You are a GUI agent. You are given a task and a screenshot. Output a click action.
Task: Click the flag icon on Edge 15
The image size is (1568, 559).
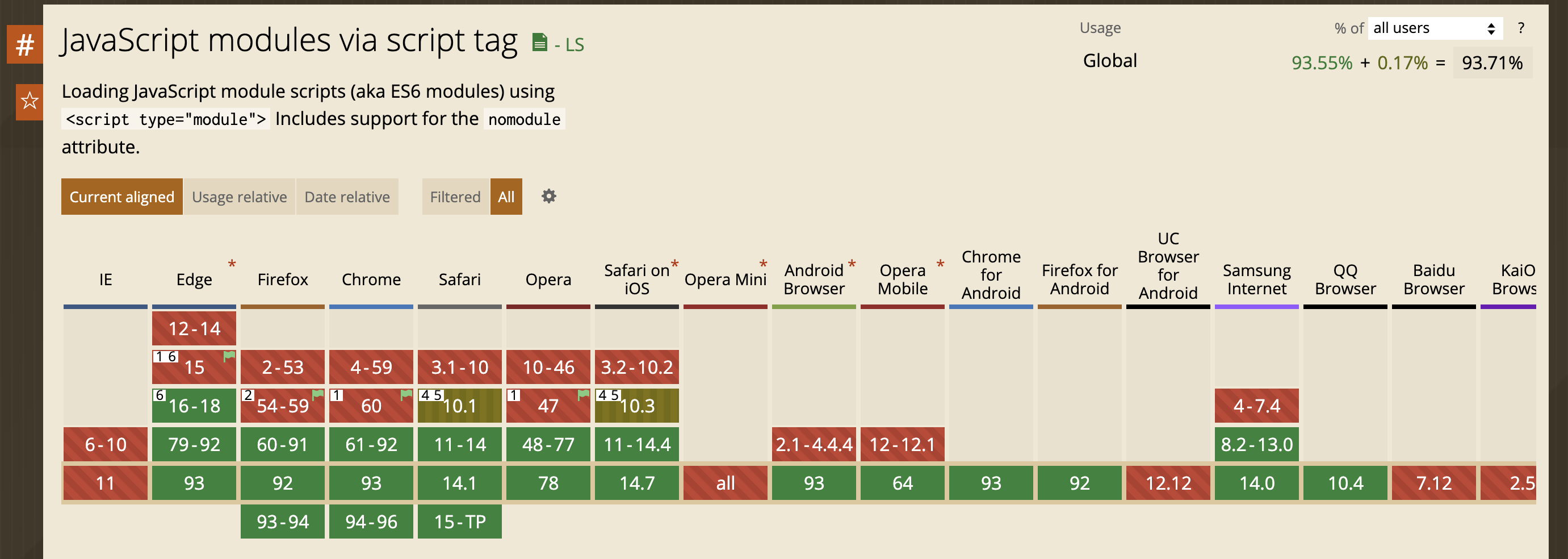pos(229,356)
